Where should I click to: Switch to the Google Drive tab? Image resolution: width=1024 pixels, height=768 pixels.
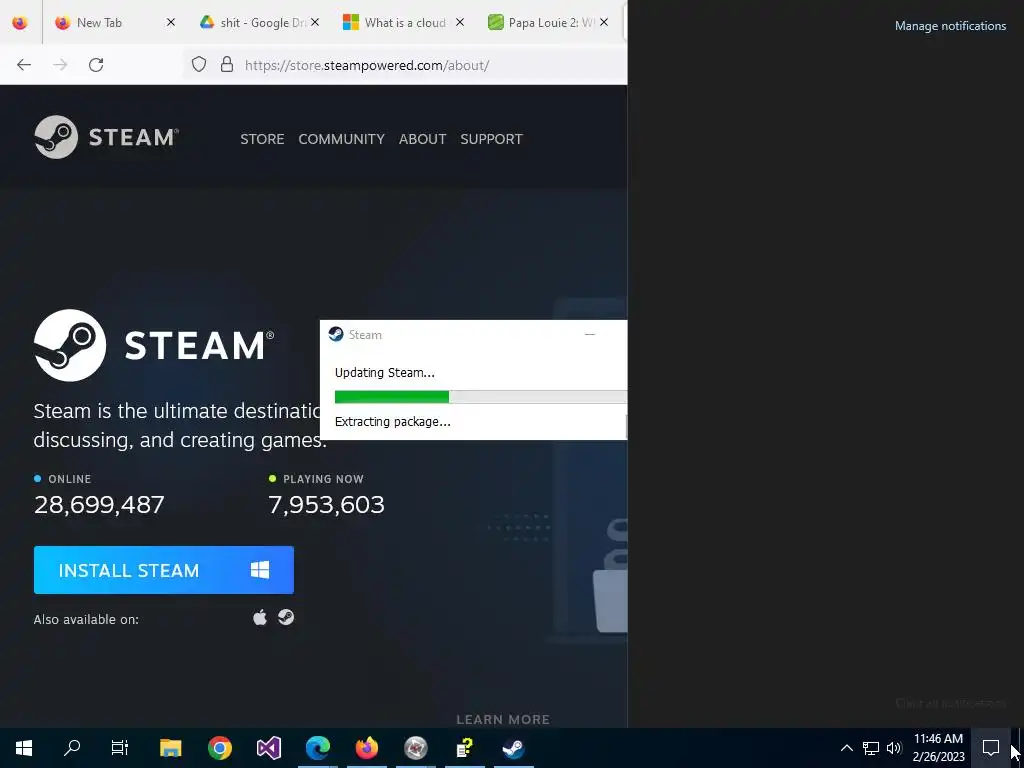point(260,22)
